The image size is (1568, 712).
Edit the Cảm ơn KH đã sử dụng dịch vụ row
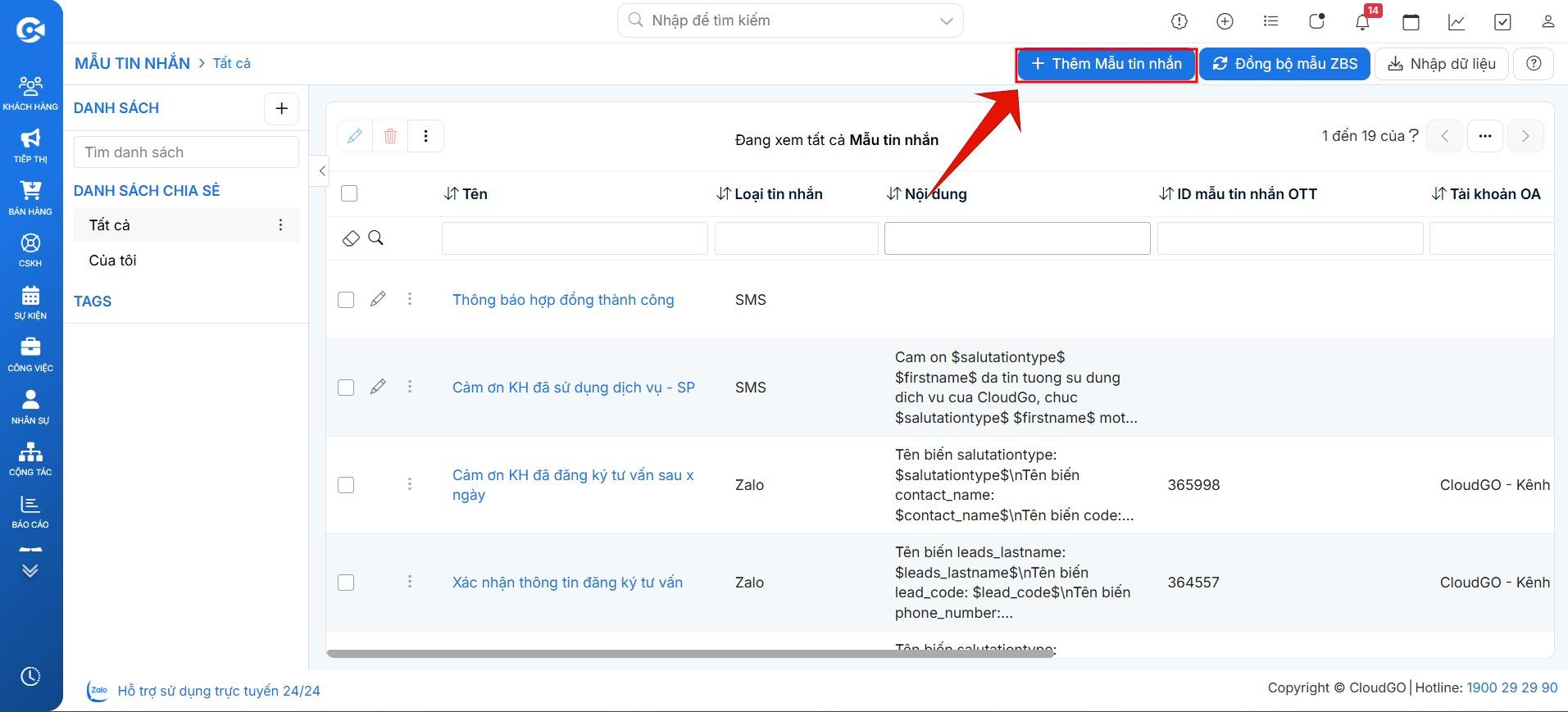pos(378,387)
